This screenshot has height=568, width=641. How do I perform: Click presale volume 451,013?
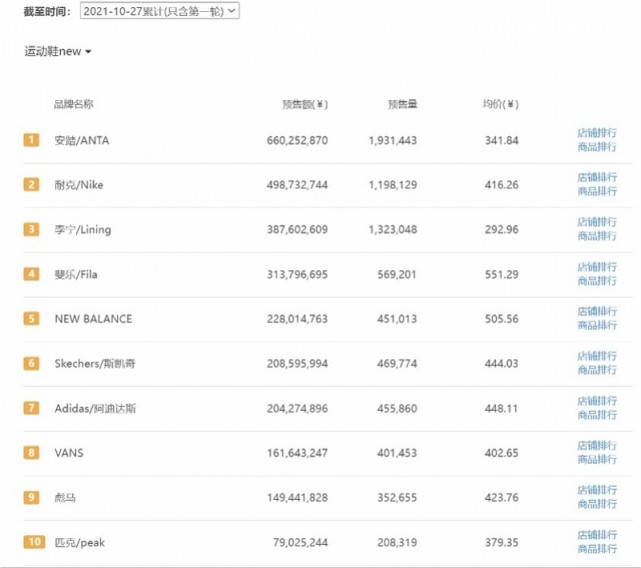coord(397,319)
